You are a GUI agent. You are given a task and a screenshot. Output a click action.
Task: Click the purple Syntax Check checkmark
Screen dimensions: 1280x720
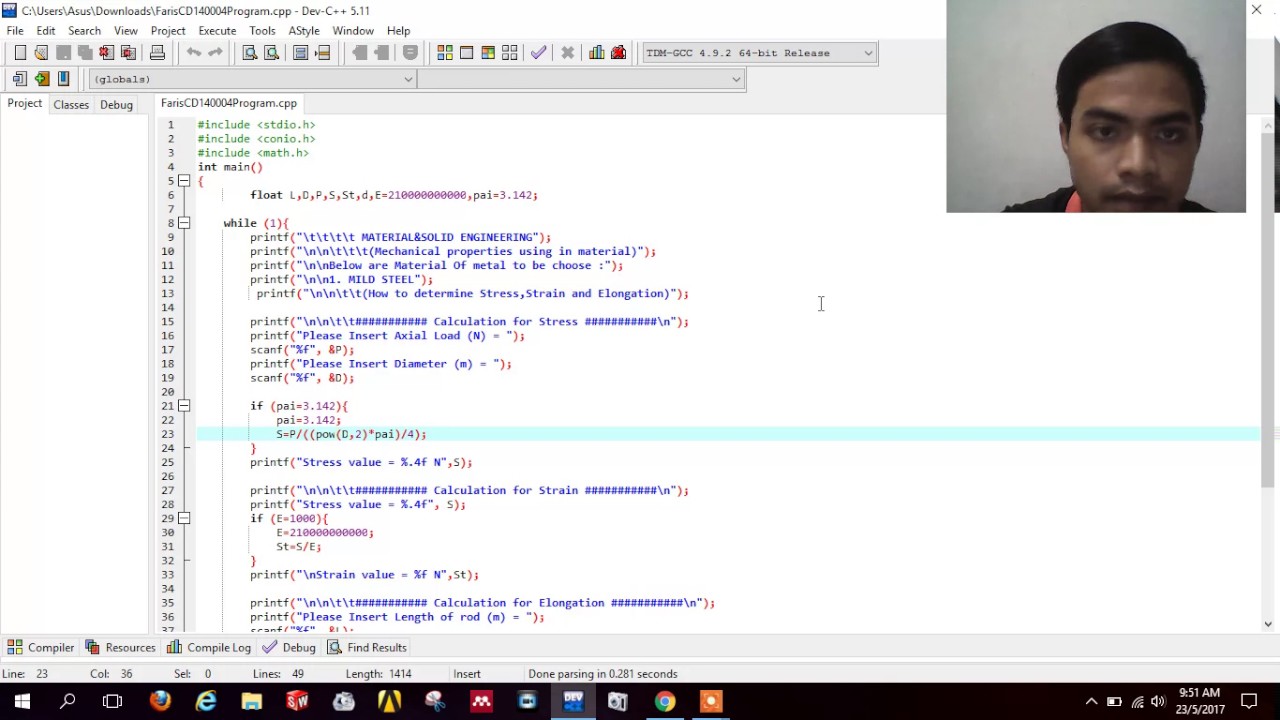pos(538,53)
